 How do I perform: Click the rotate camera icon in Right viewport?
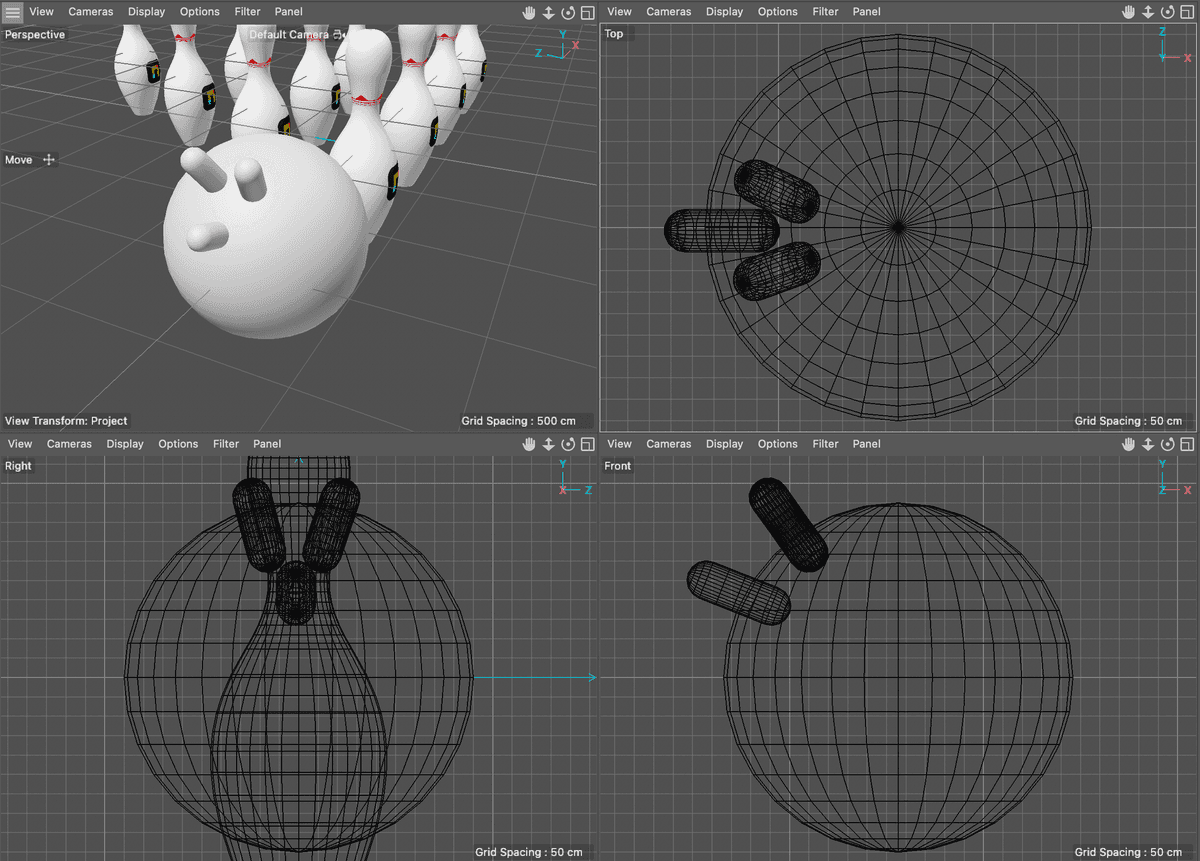pyautogui.click(x=568, y=444)
